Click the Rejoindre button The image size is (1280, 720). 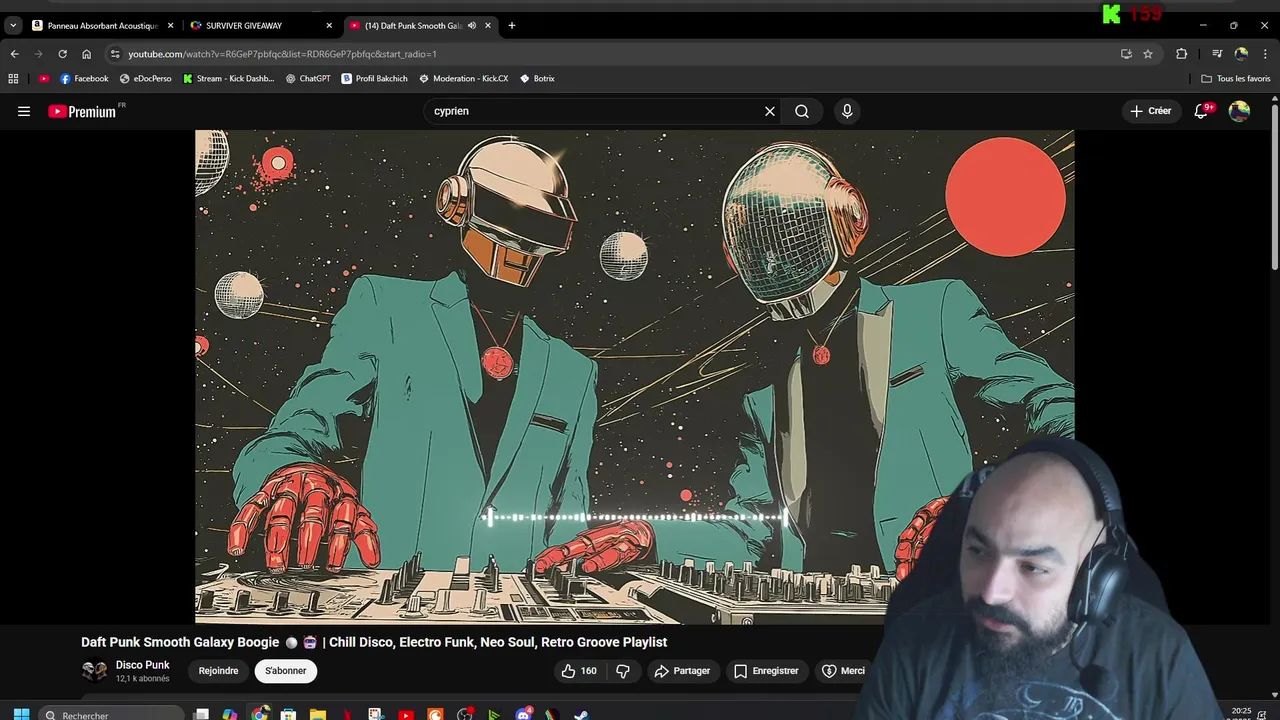[218, 671]
